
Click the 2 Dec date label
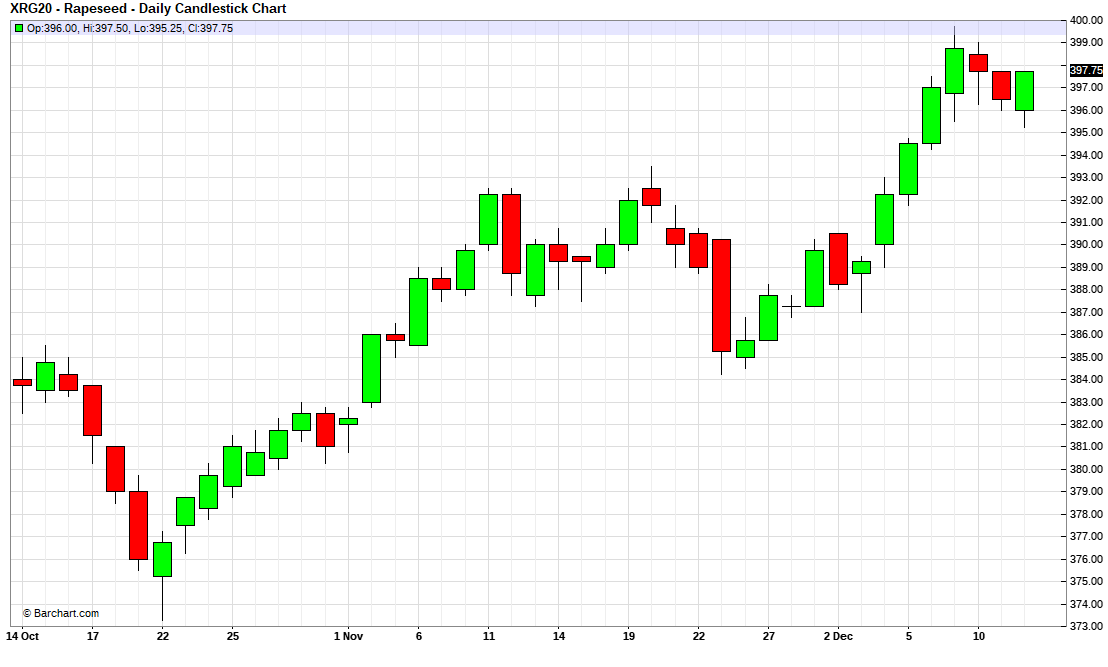[x=838, y=636]
